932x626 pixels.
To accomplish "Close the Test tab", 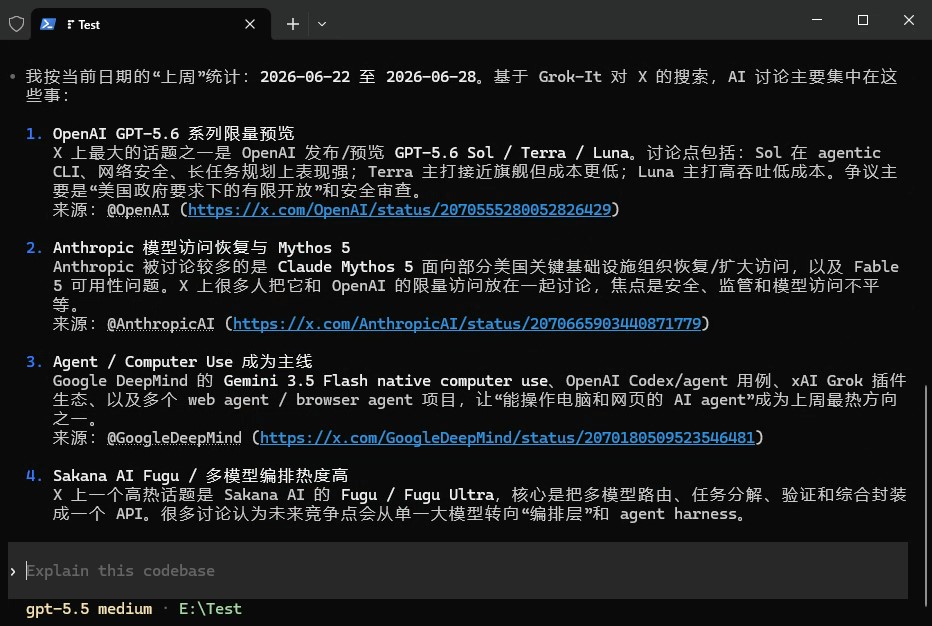I will [x=250, y=24].
